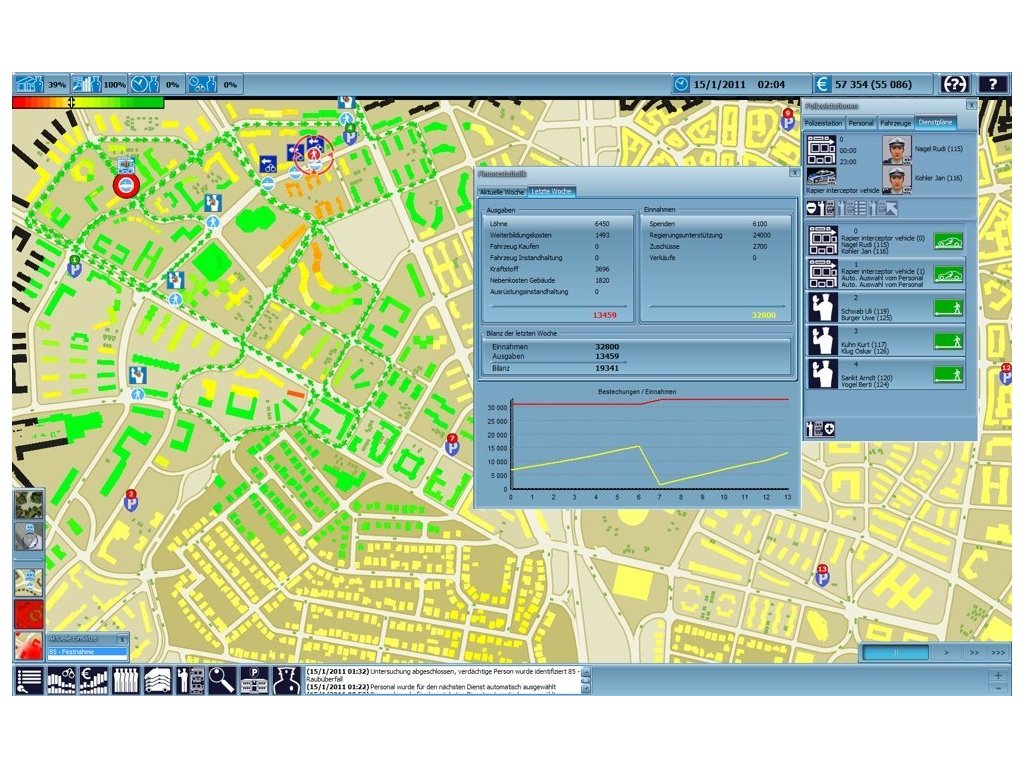Toggle foot patrol status for Sankt Arndt shift
Image resolution: width=1024 pixels, height=768 pixels.
coord(948,374)
